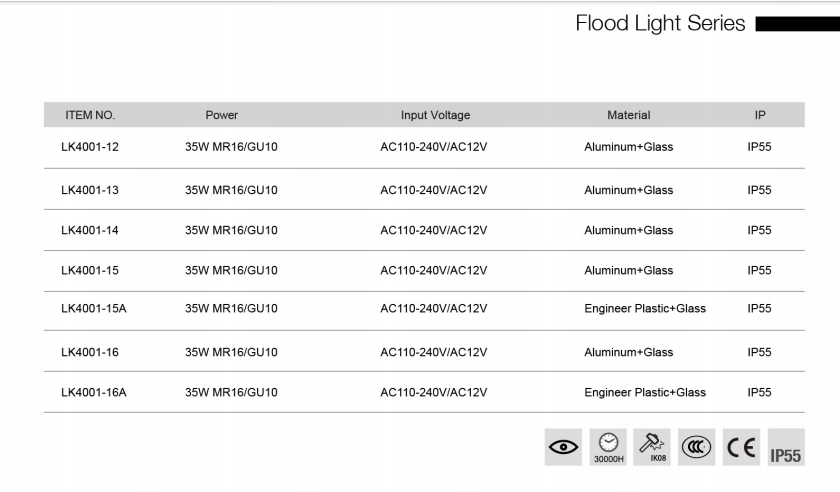Image resolution: width=840 pixels, height=492 pixels.
Task: Click the 30000H lifespan clock icon
Action: point(607,448)
